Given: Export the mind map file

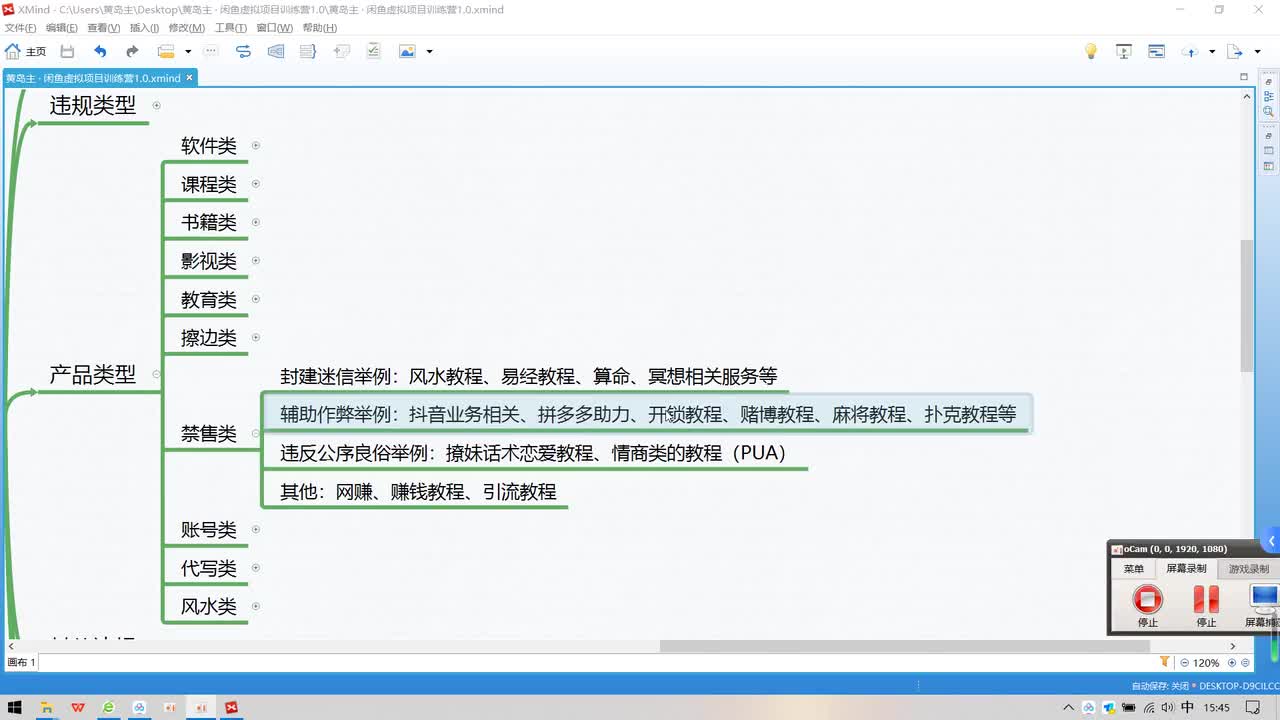Looking at the screenshot, I should point(1235,51).
